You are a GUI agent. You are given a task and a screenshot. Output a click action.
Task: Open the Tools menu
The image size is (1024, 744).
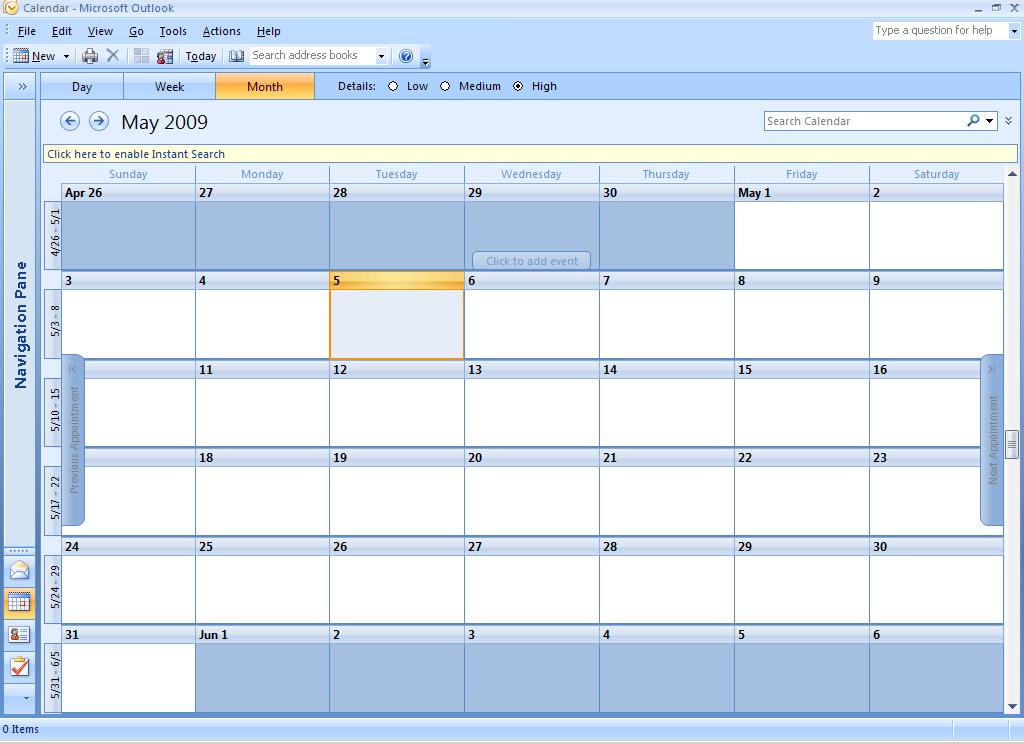pos(173,31)
